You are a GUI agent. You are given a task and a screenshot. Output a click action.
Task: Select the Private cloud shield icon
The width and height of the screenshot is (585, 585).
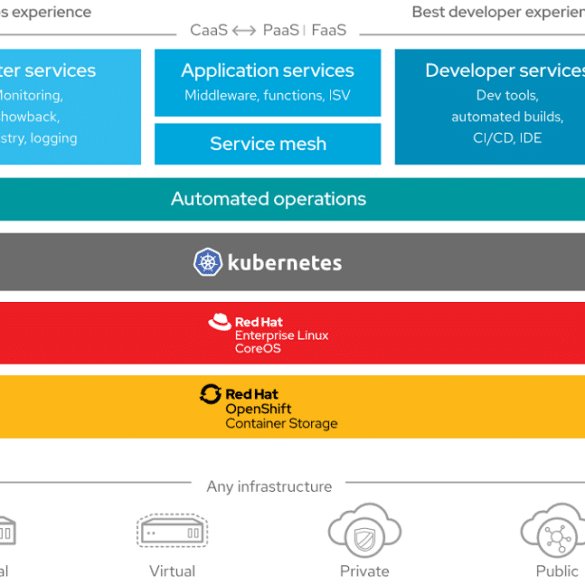[365, 530]
